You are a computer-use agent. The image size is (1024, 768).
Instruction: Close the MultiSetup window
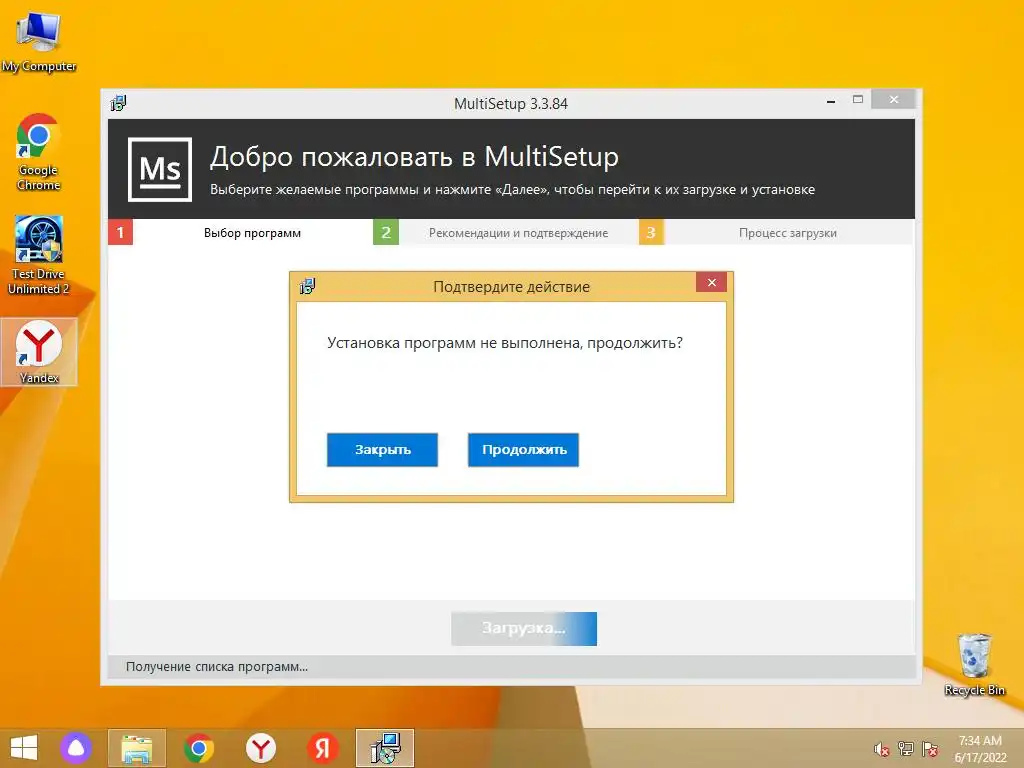(x=894, y=99)
